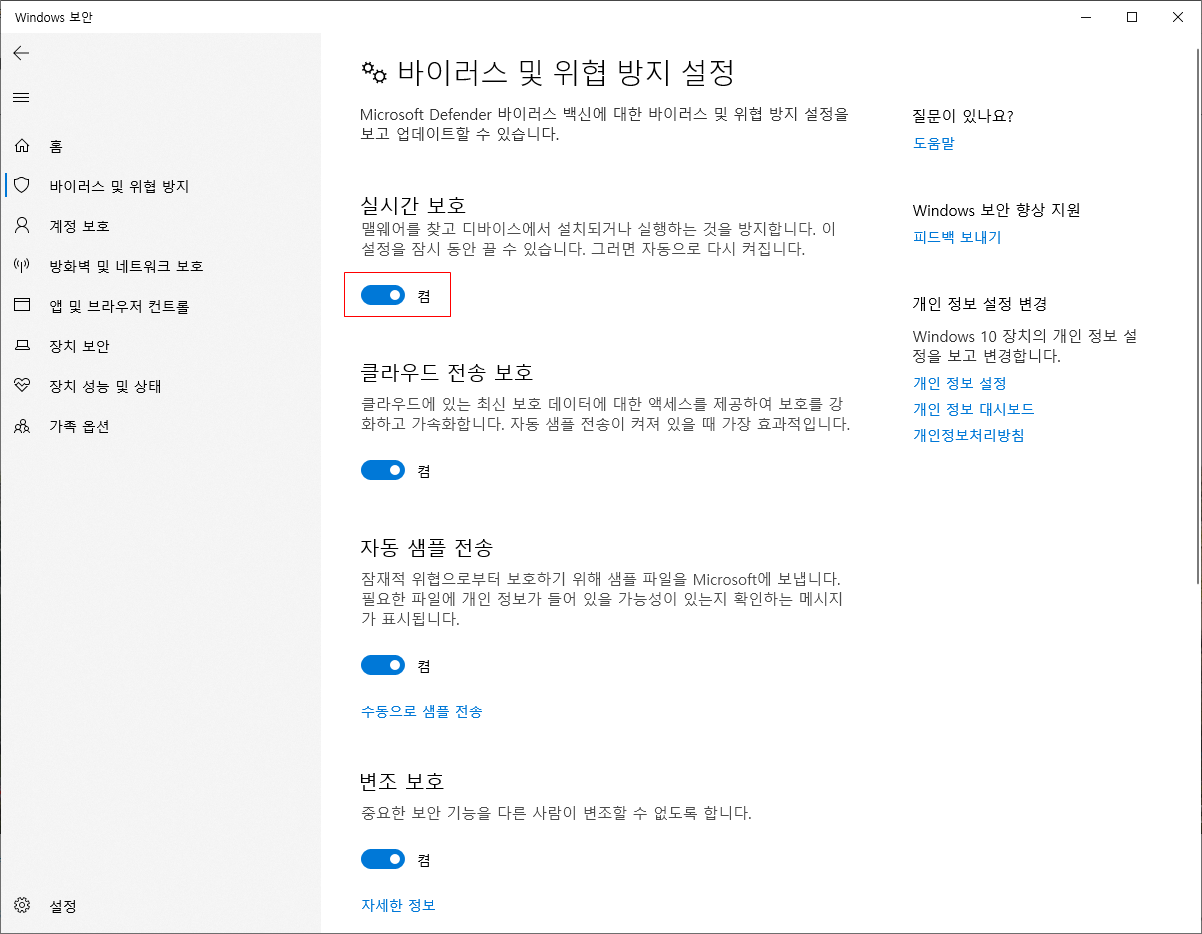This screenshot has width=1202, height=934.
Task: Click the gear icon for 설정
Action: point(22,906)
